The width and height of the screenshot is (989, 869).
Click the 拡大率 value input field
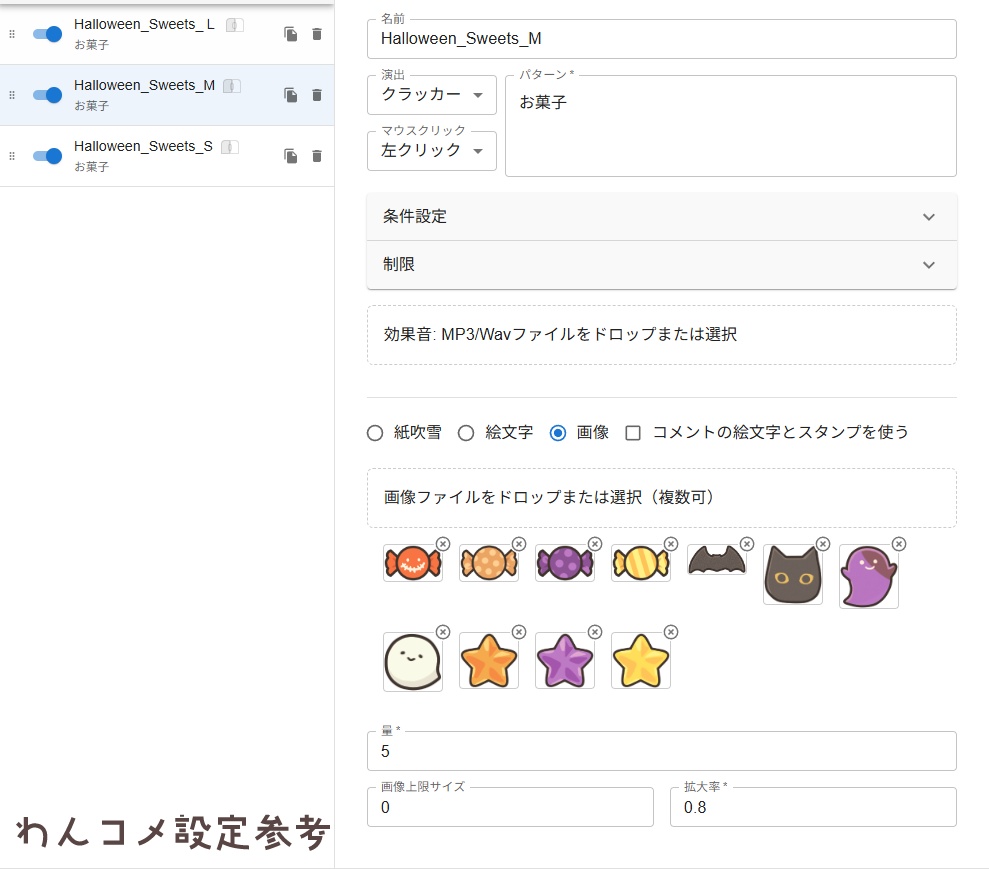tap(810, 807)
